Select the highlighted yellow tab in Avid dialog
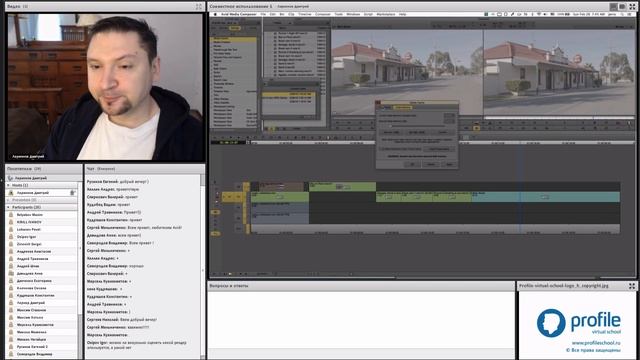The image size is (640, 360). [x=402, y=107]
